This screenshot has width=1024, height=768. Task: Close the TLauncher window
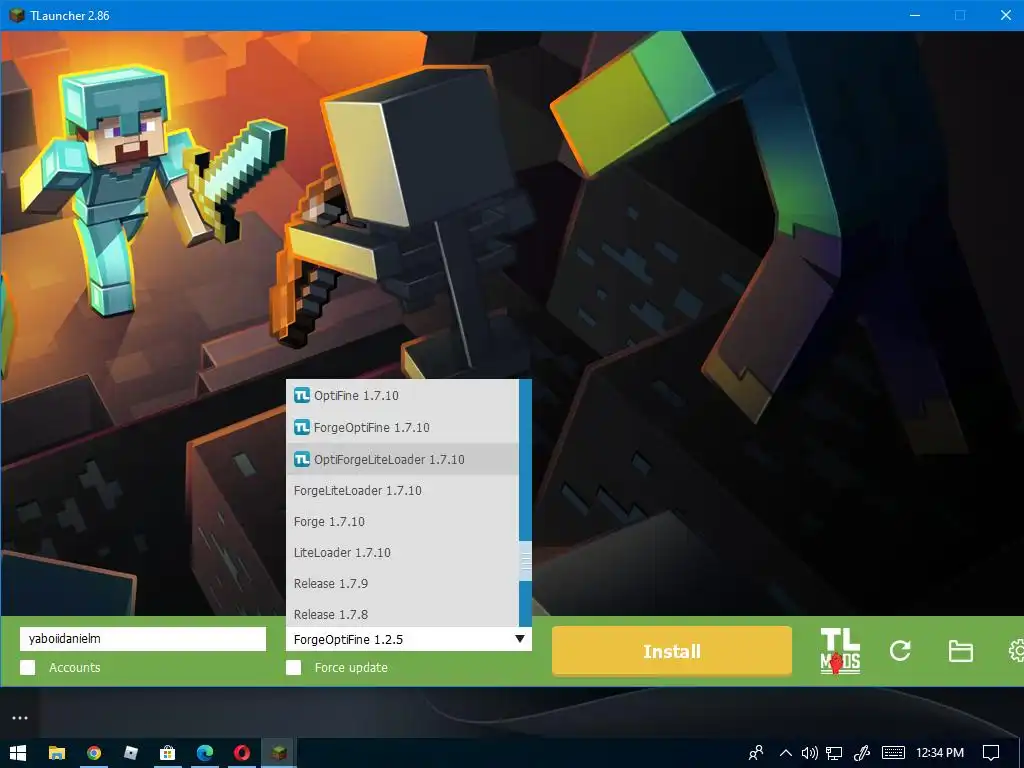tap(1006, 15)
